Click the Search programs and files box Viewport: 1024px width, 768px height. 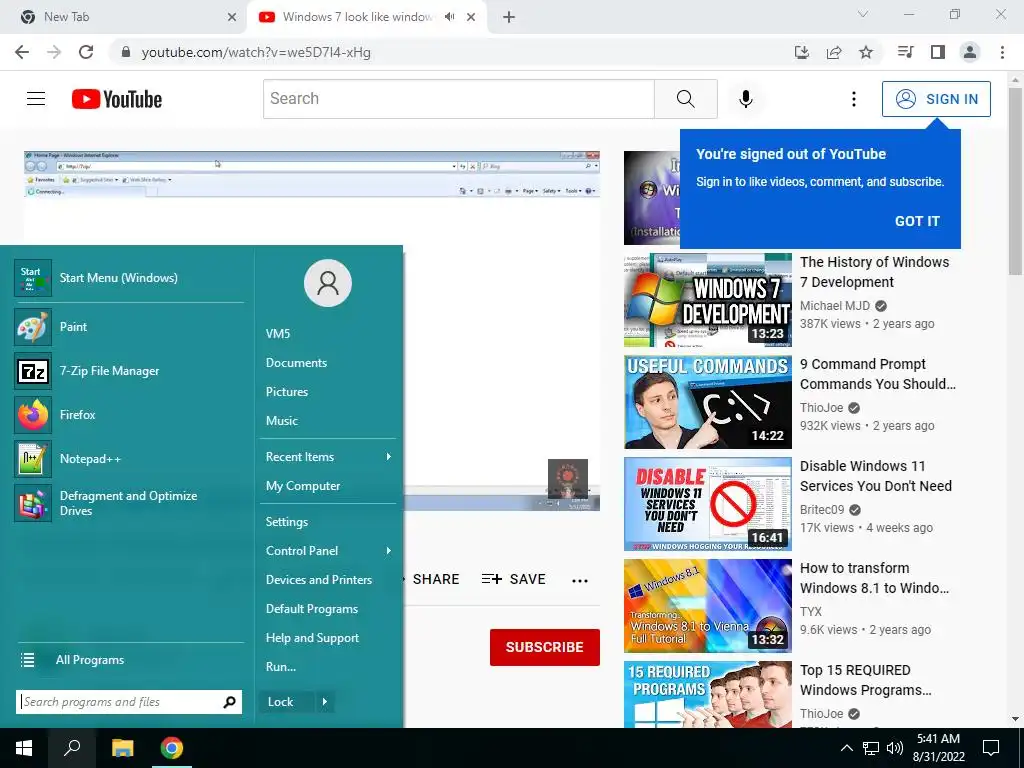click(x=129, y=702)
